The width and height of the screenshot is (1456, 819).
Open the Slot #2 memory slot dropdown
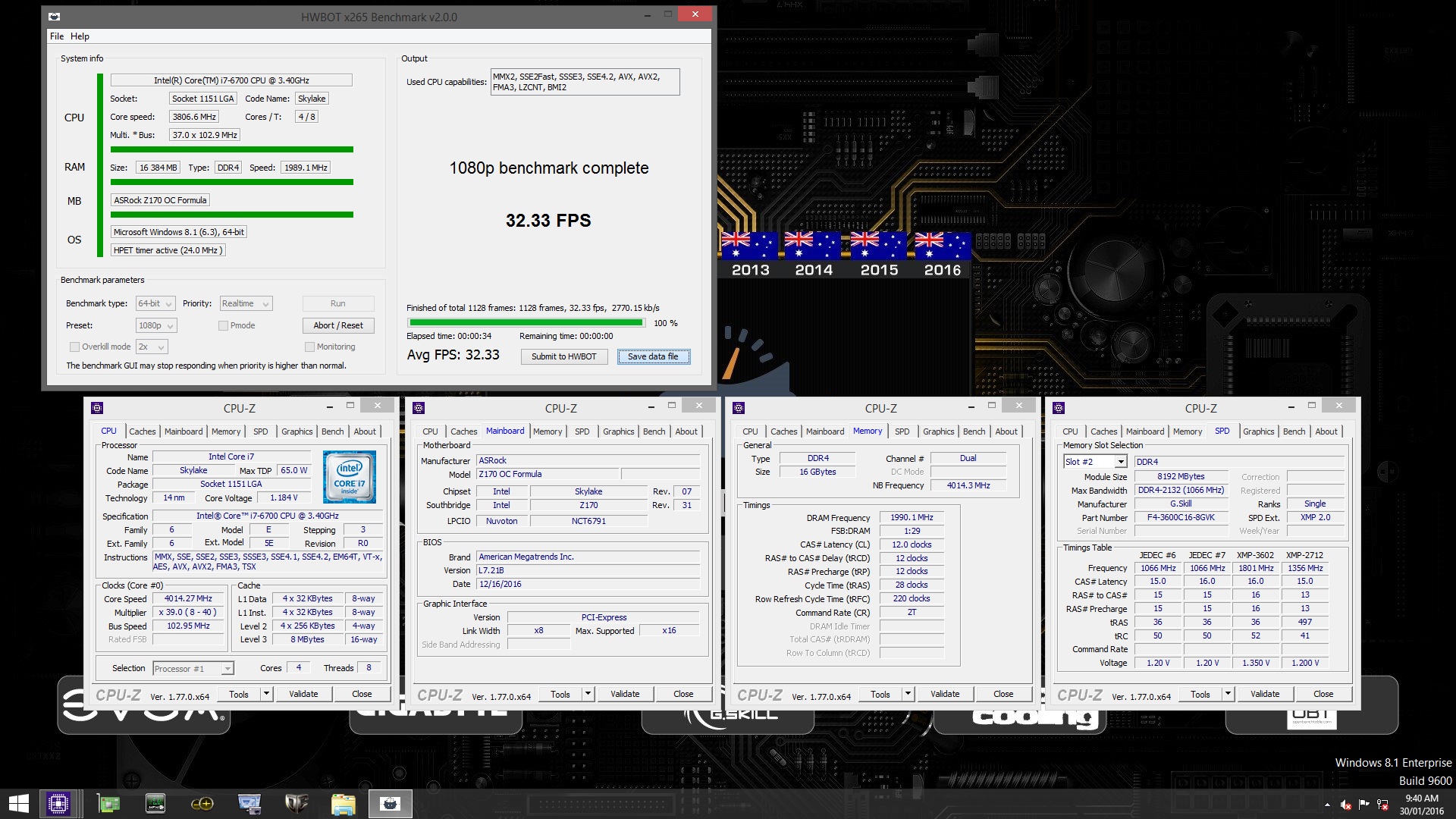[x=1095, y=462]
